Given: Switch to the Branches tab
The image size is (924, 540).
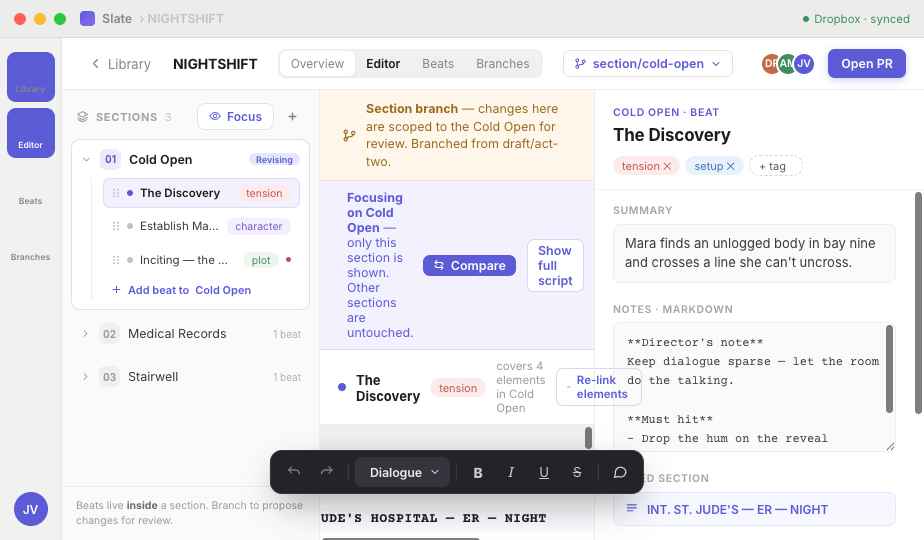Looking at the screenshot, I should pyautogui.click(x=503, y=64).
